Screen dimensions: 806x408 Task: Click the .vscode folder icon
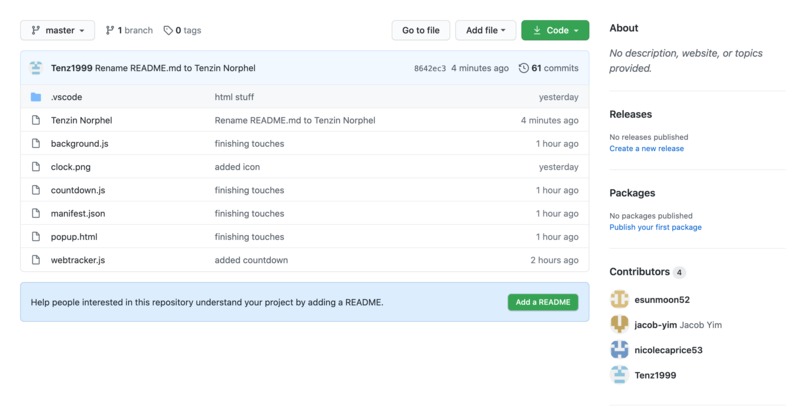click(35, 97)
